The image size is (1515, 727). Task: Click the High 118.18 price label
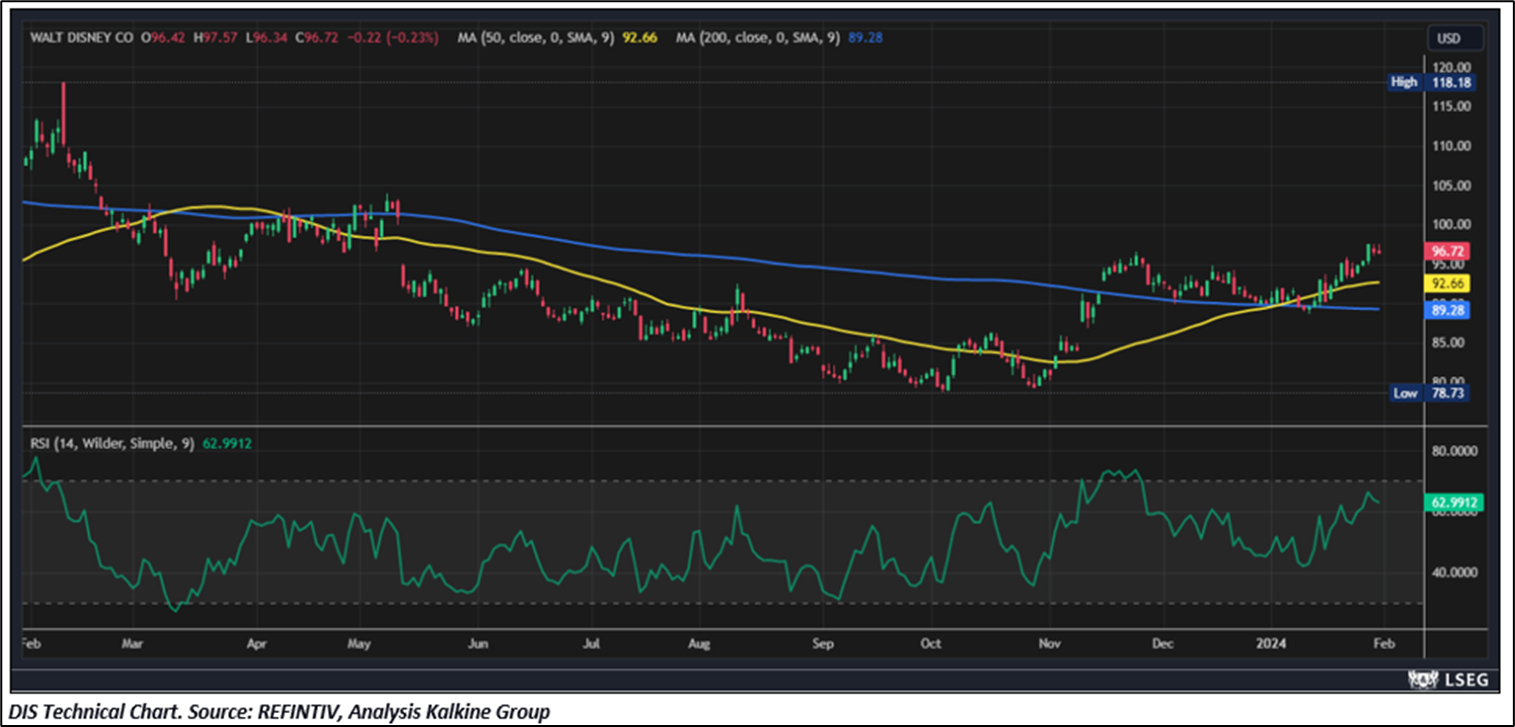(x=1435, y=82)
